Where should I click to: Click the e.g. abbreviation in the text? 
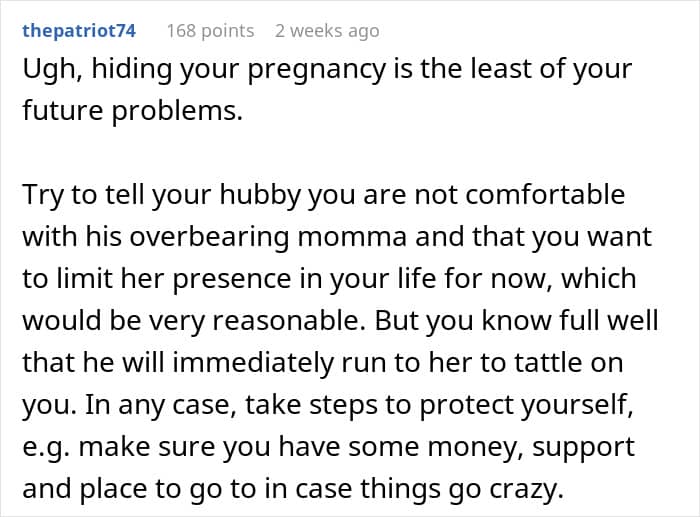click(x=46, y=448)
